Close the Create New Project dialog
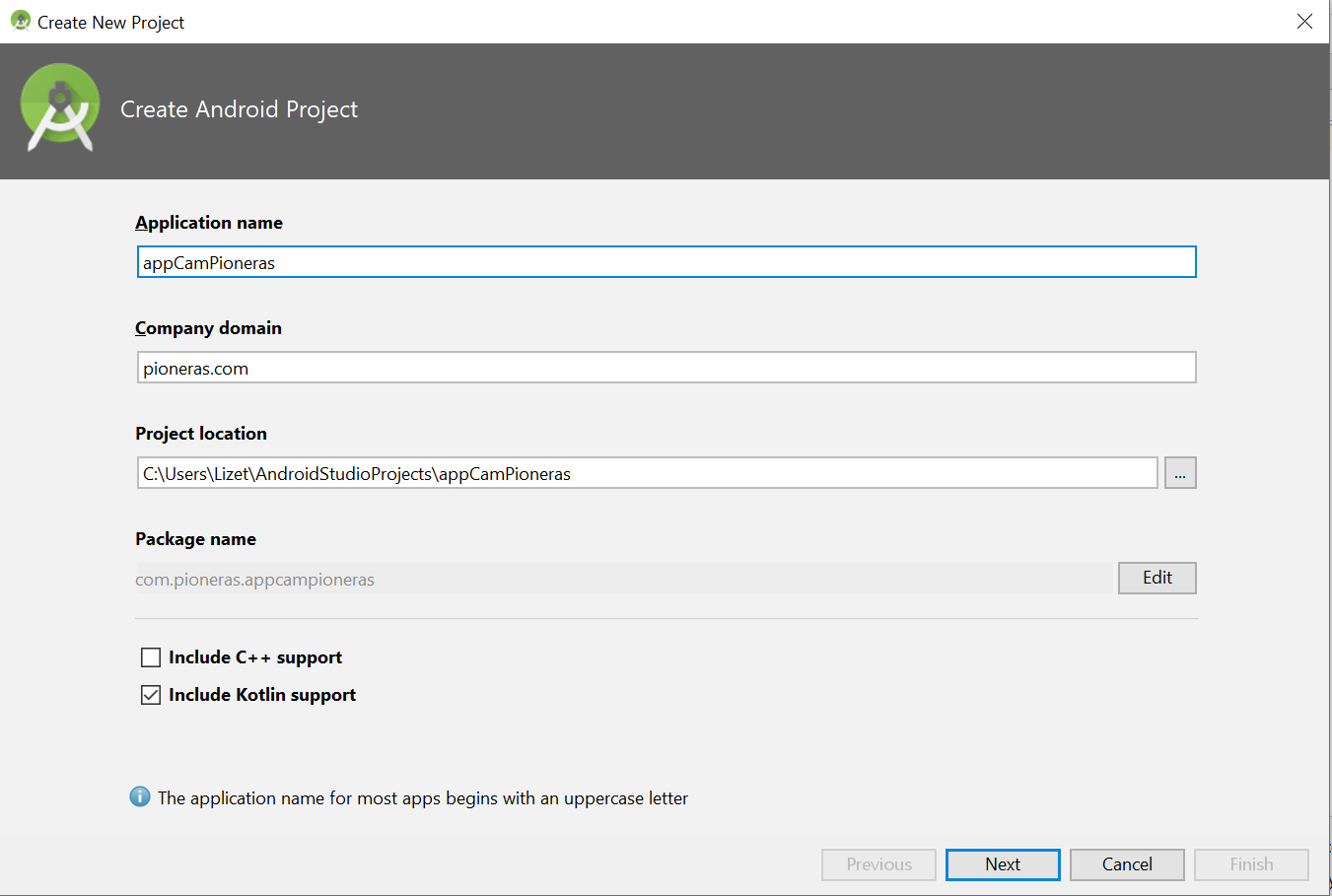This screenshot has width=1332, height=896. (1304, 21)
